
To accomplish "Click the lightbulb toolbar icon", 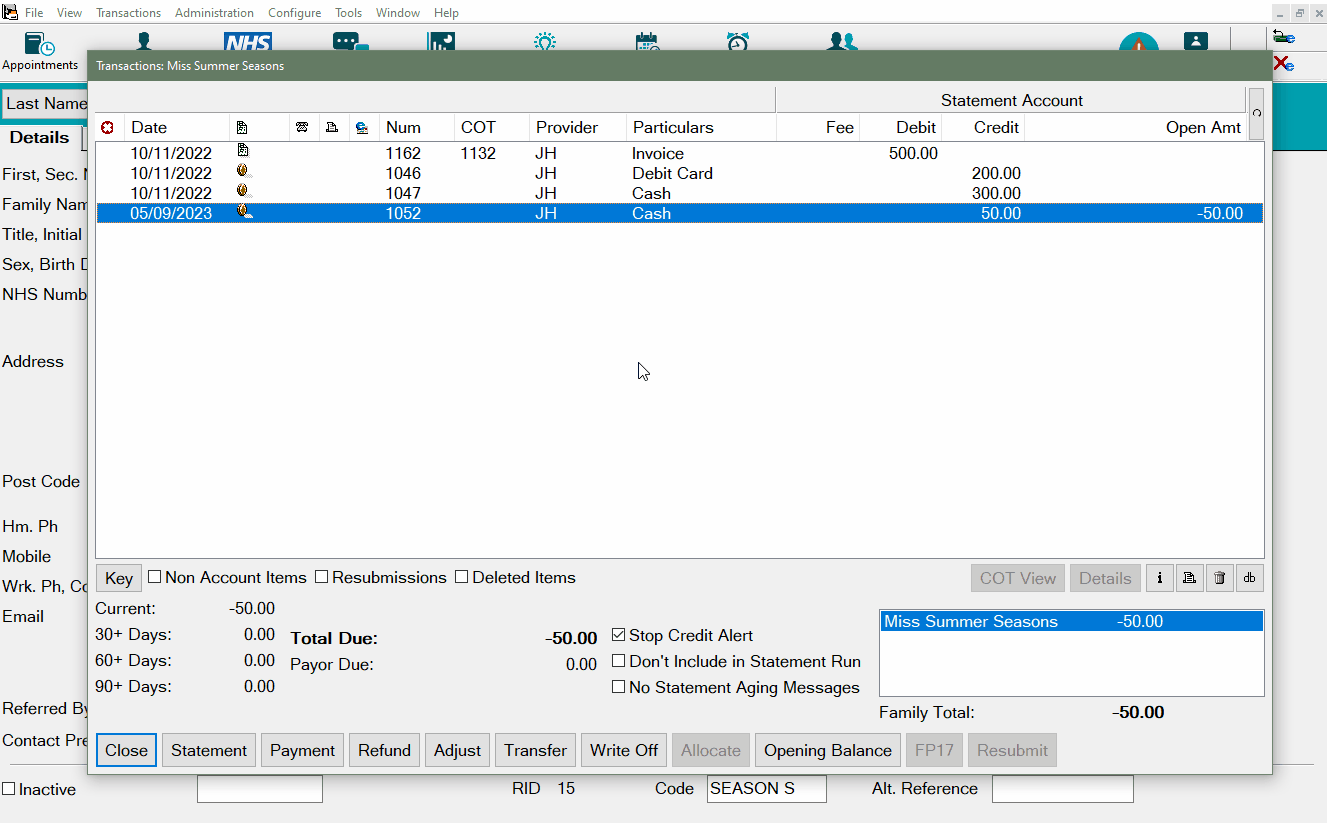I will pos(544,41).
